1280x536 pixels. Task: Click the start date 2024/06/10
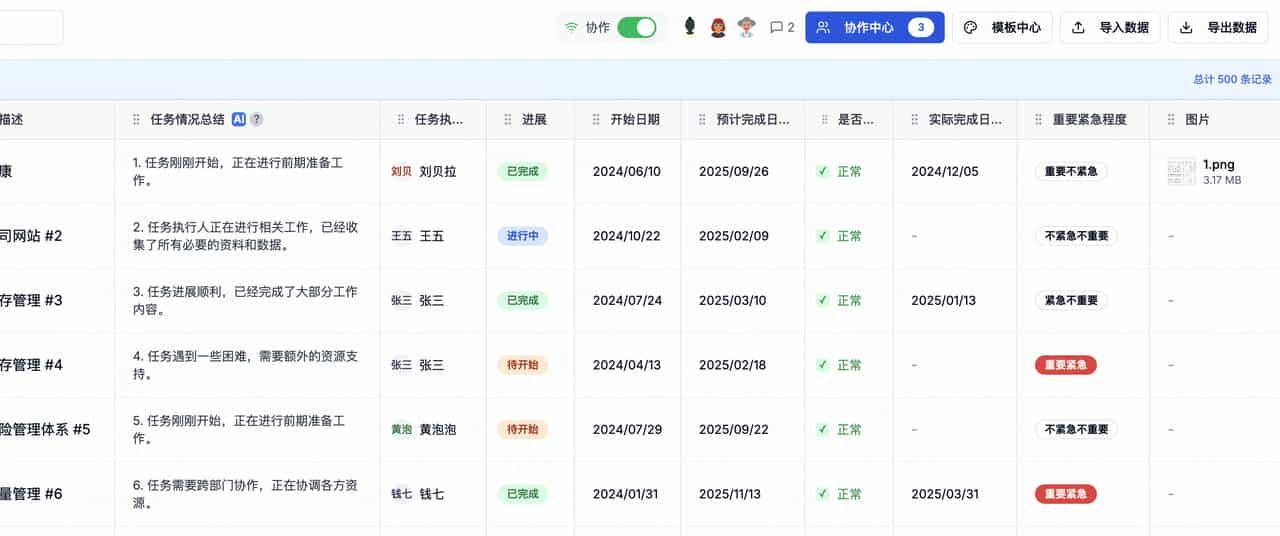tap(627, 172)
